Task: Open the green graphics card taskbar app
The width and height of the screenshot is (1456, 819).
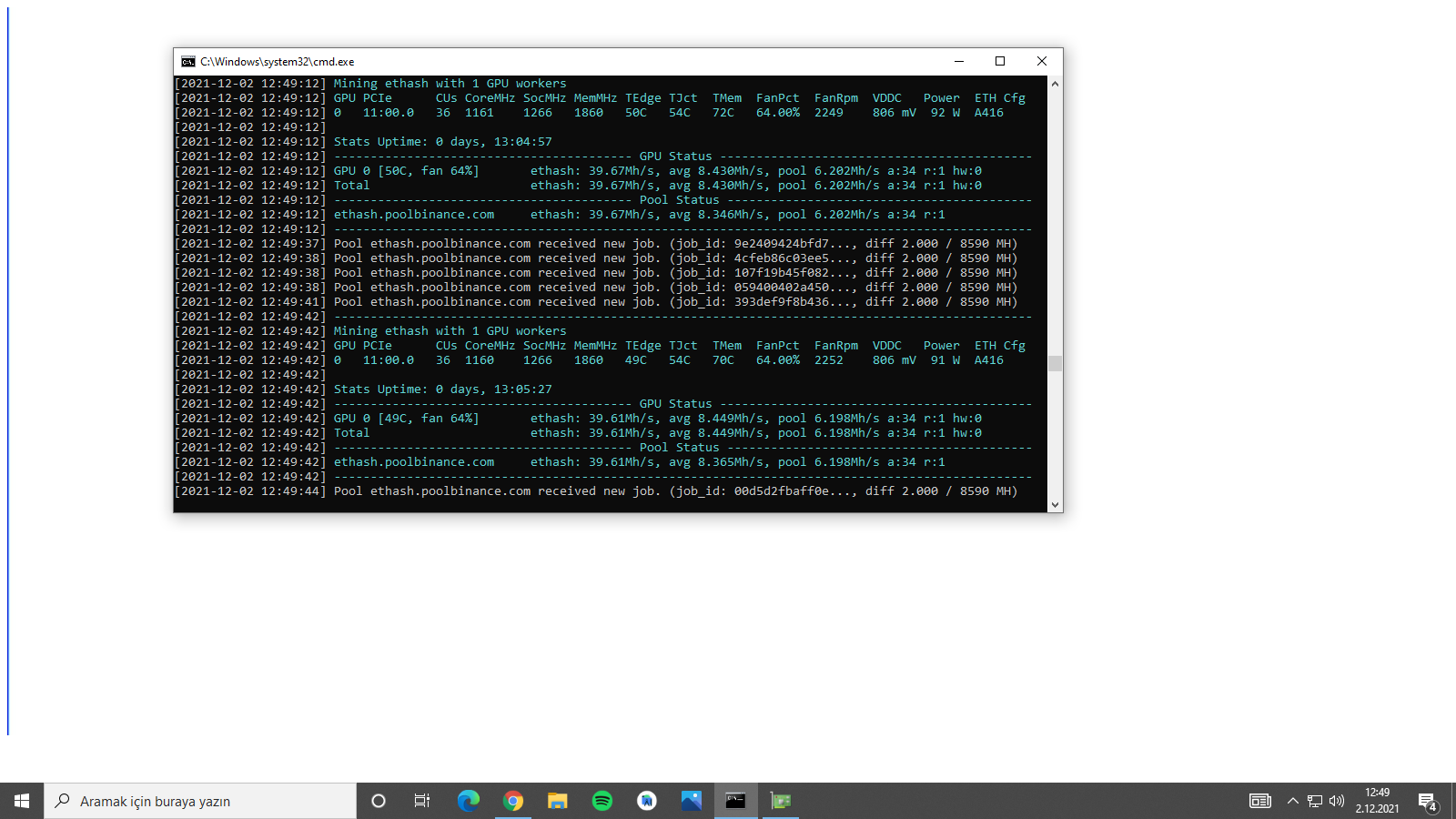Action: (x=781, y=801)
